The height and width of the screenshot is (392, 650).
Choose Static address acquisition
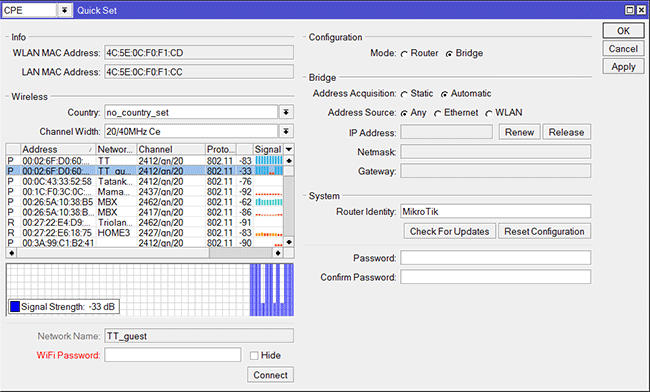[x=404, y=94]
